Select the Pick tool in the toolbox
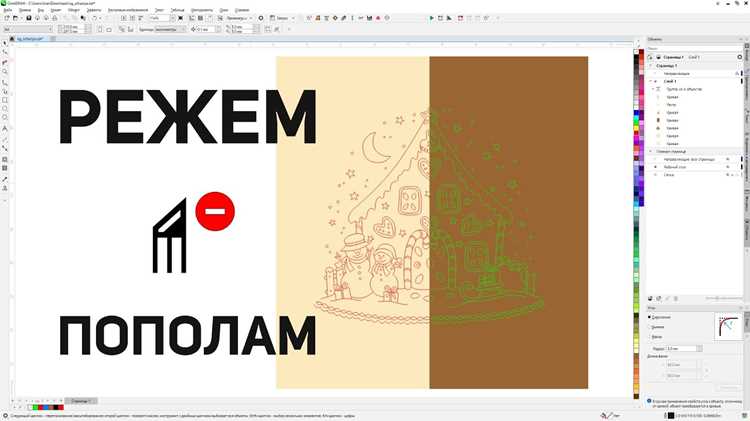The image size is (750, 421). tap(5, 44)
